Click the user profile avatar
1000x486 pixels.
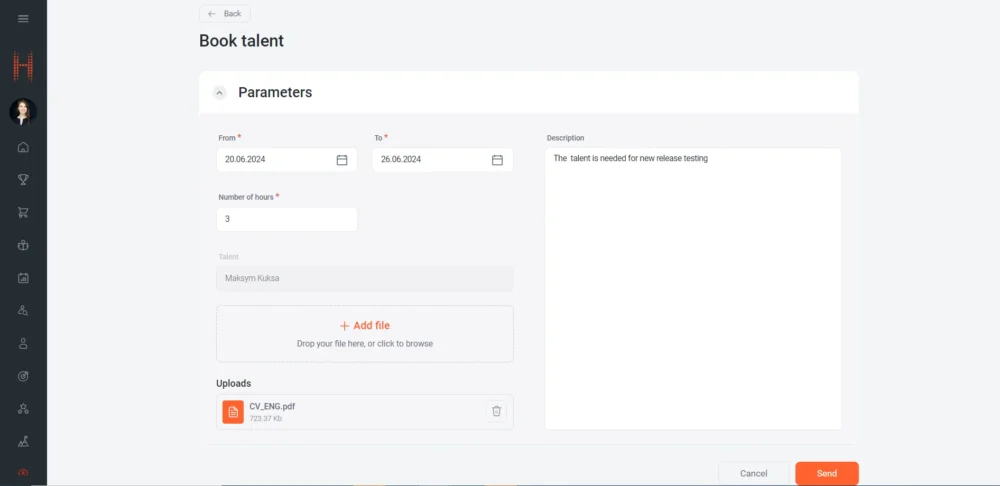(x=23, y=112)
